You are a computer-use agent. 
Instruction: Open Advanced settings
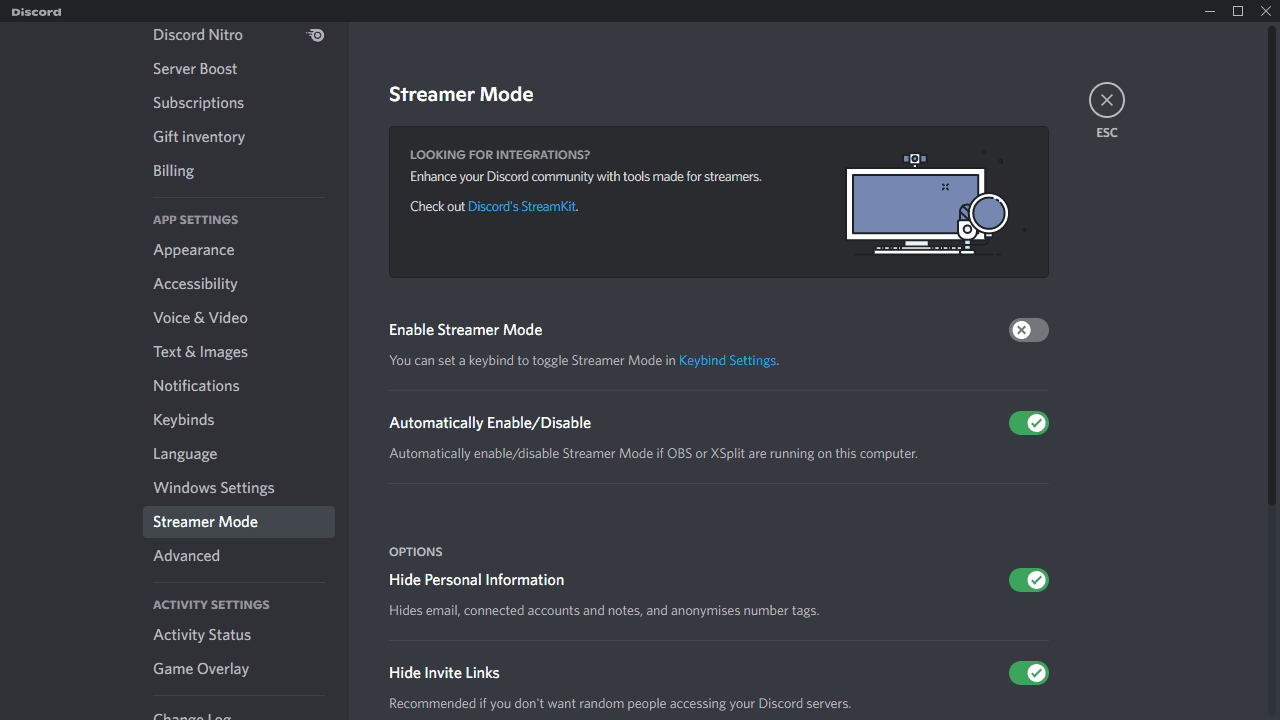click(238, 556)
